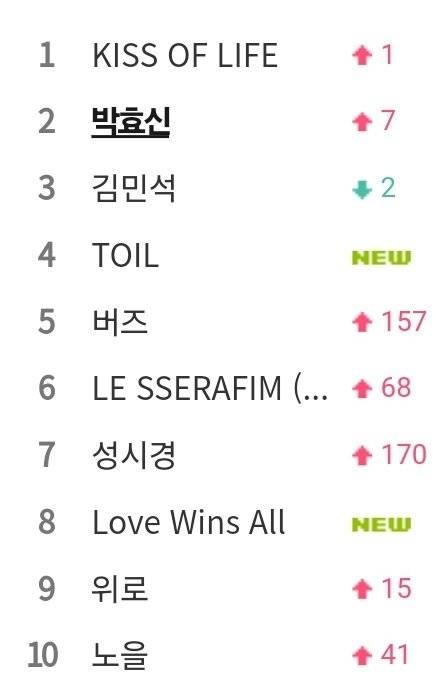Click the NEW badge for Love Wins All
Screen dimensions: 444x698
click(381, 524)
